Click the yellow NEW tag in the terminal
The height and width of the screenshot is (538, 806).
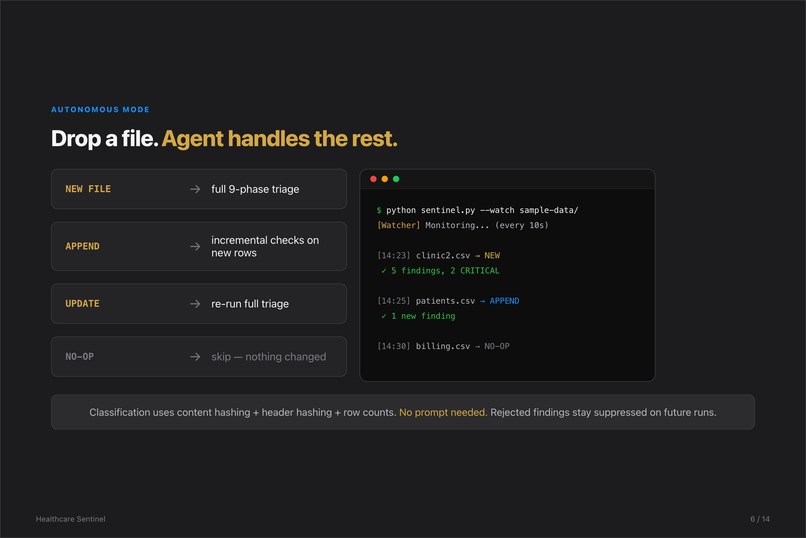click(x=492, y=255)
